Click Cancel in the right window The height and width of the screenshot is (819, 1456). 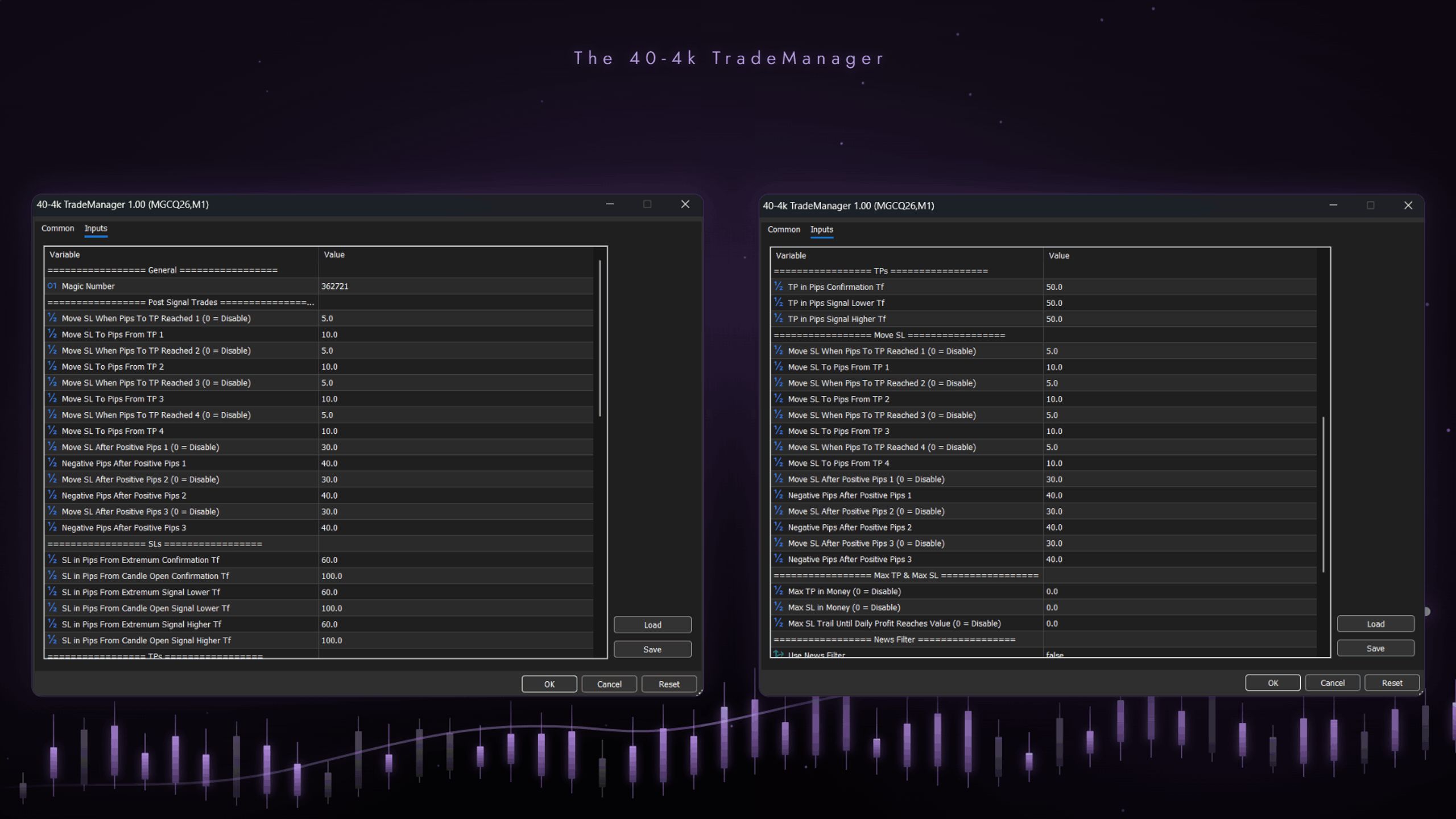click(x=1333, y=683)
